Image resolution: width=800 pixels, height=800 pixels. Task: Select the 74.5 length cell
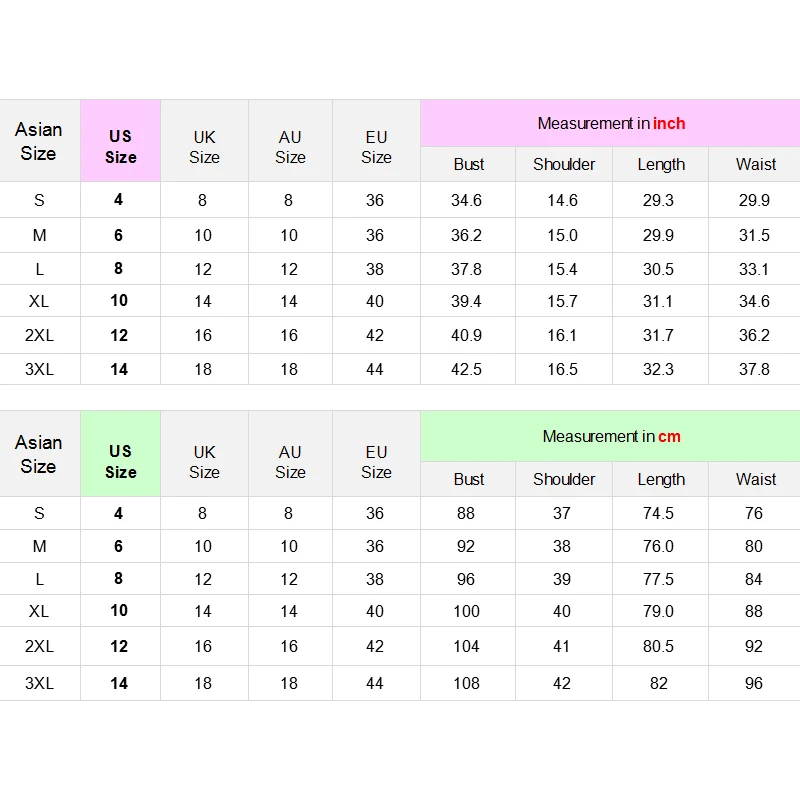659,513
